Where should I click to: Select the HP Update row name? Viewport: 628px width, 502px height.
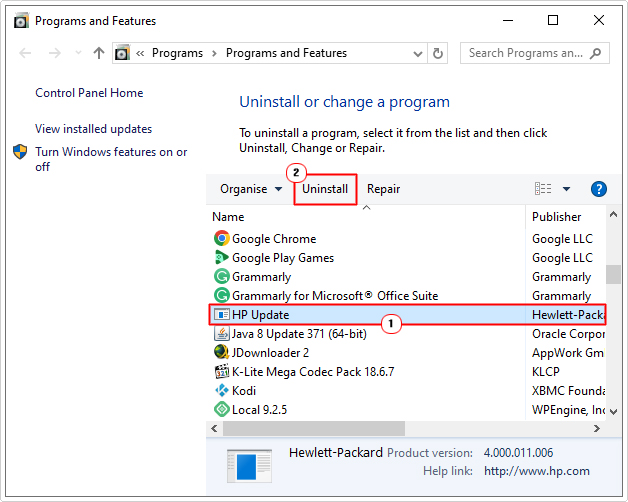coord(260,315)
